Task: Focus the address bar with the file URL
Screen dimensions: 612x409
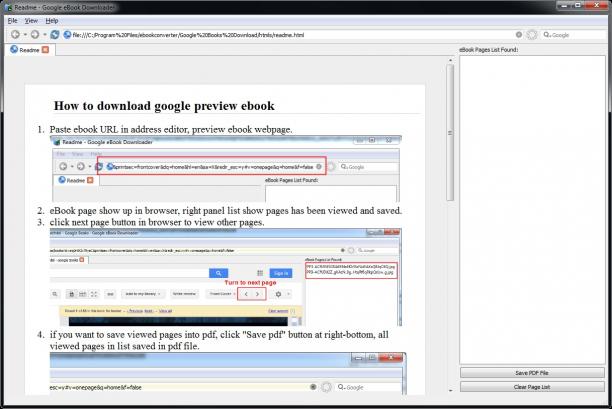Action: pyautogui.click(x=293, y=35)
